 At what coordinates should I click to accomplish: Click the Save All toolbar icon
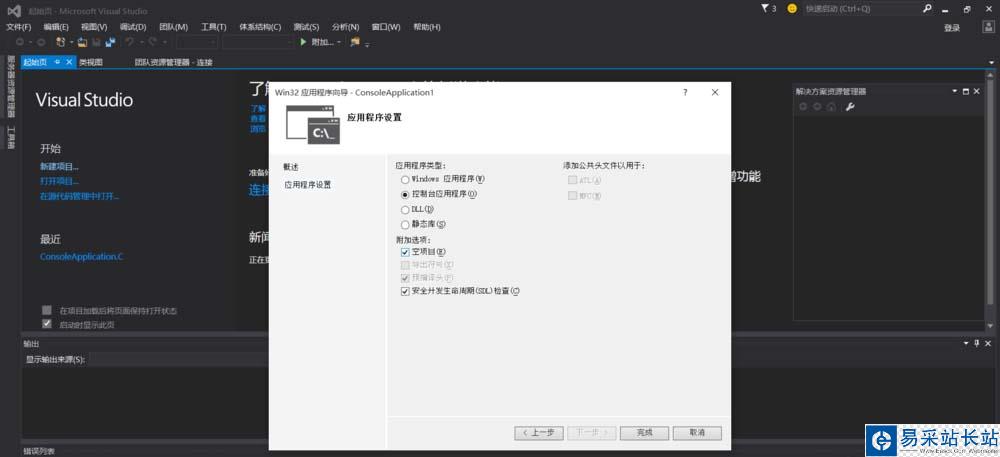110,42
